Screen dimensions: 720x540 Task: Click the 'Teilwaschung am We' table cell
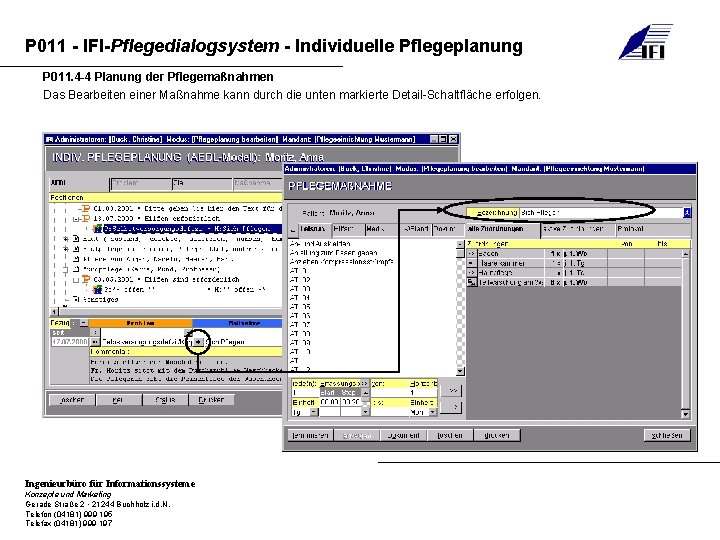pos(511,283)
